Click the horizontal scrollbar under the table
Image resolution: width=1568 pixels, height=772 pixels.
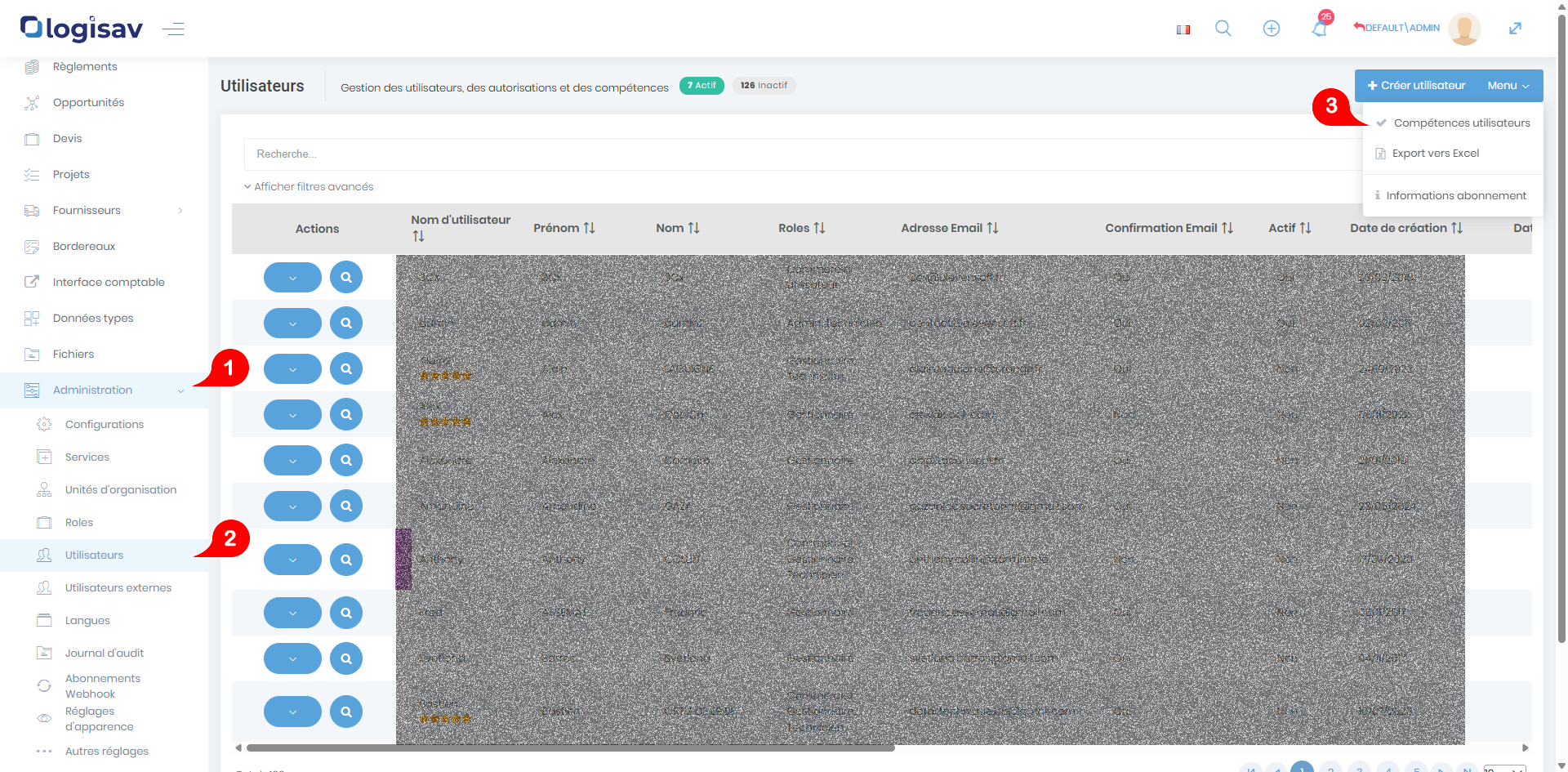click(x=570, y=747)
